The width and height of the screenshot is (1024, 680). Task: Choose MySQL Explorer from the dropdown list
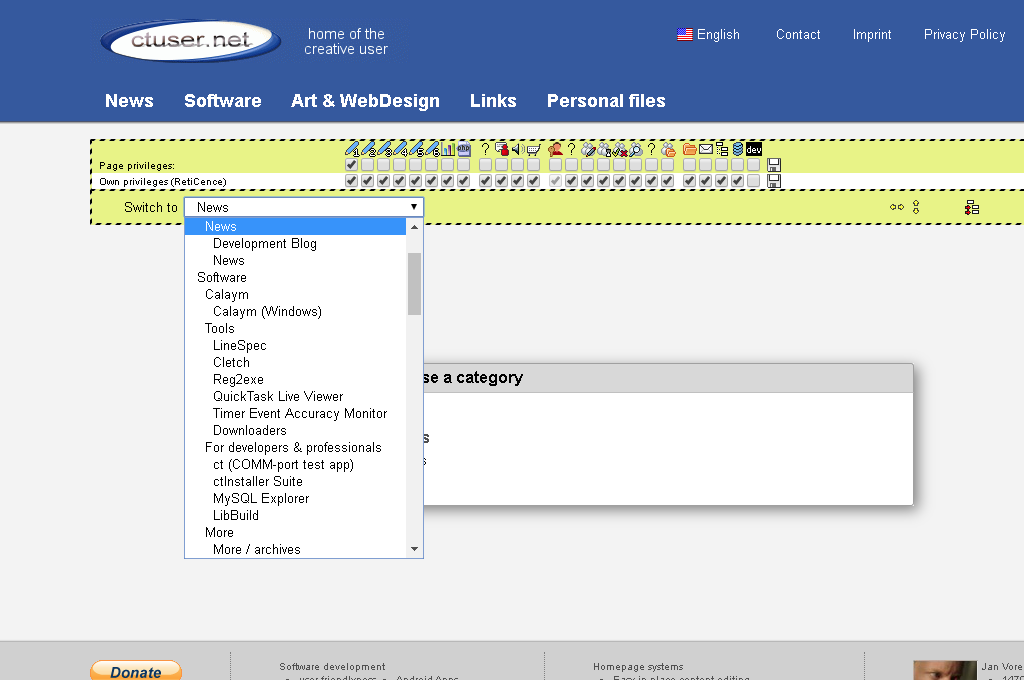(x=261, y=498)
